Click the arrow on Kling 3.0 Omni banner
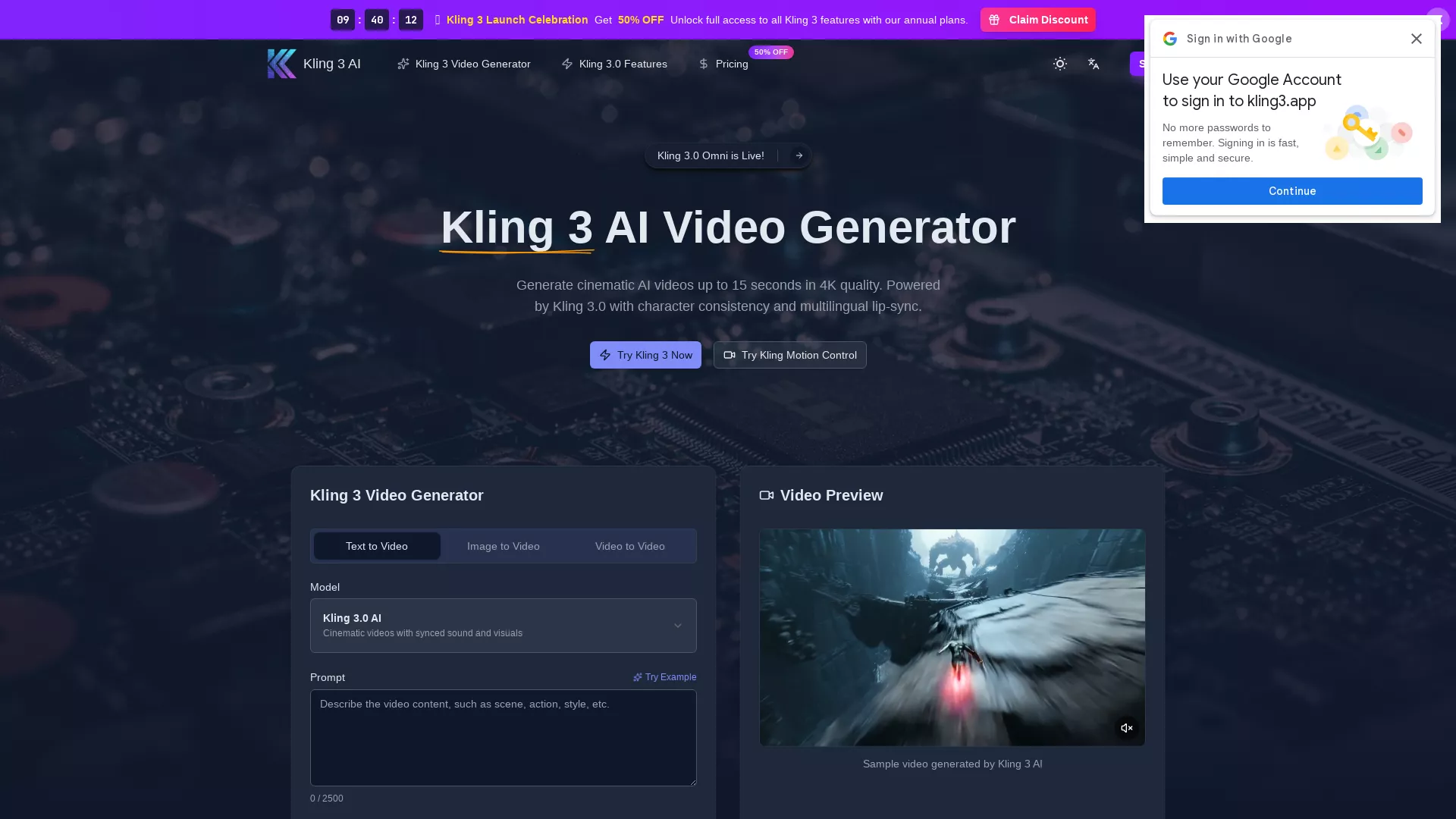 799,155
